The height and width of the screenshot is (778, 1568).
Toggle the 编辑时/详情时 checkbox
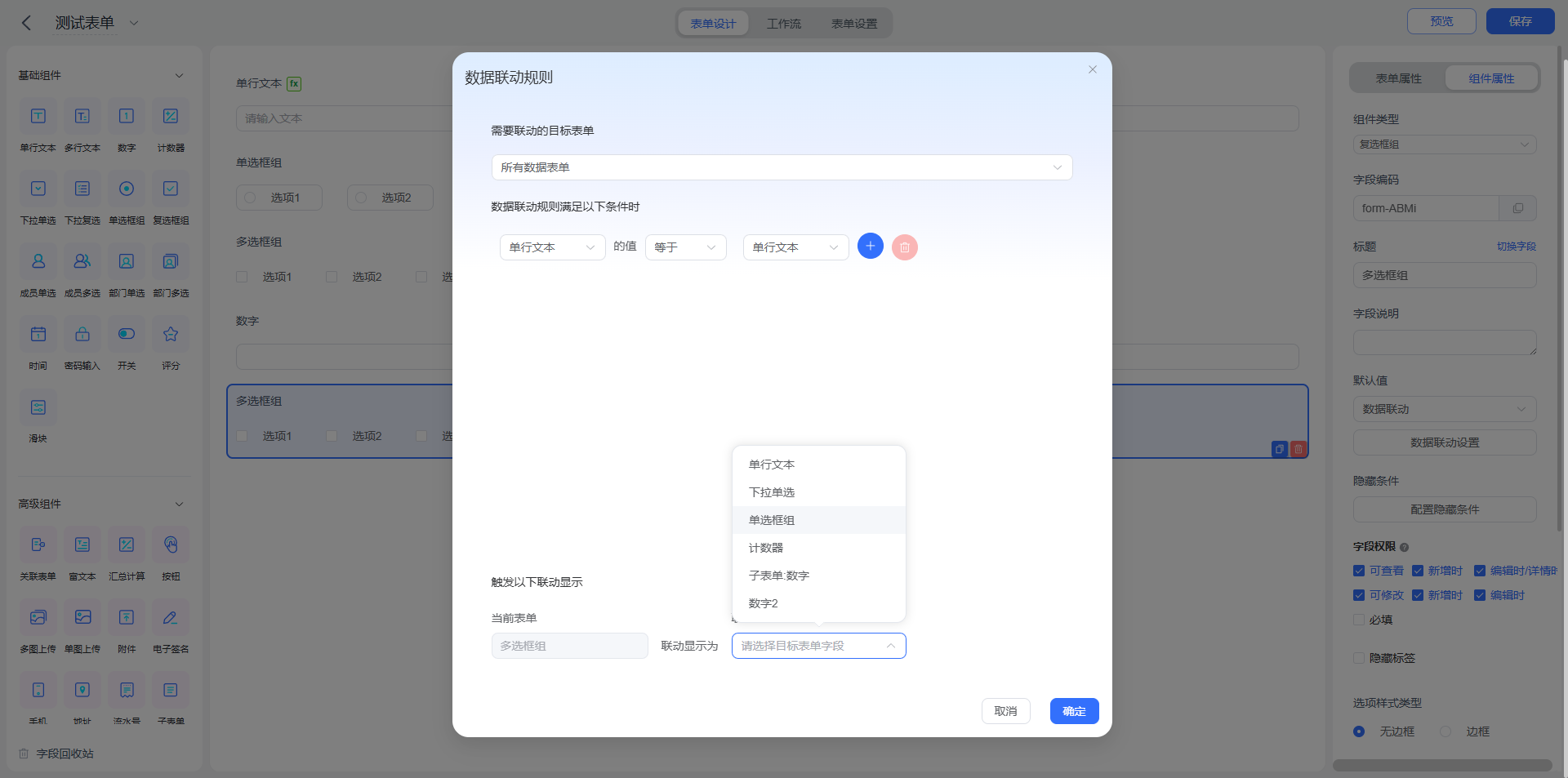[x=1480, y=571]
